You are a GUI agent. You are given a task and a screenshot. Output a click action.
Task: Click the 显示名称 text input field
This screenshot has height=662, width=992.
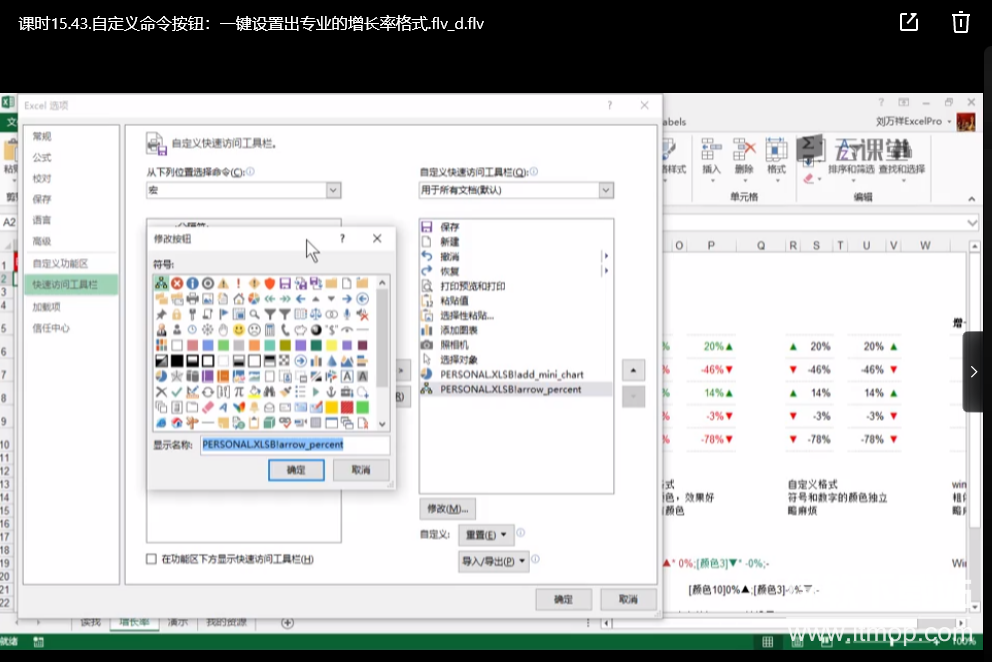[294, 444]
